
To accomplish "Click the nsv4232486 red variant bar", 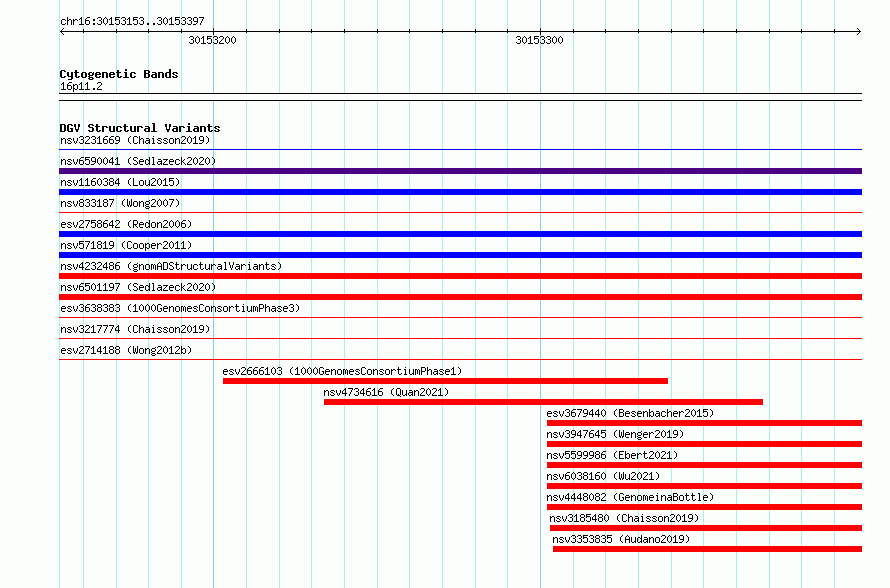I will pos(460,276).
